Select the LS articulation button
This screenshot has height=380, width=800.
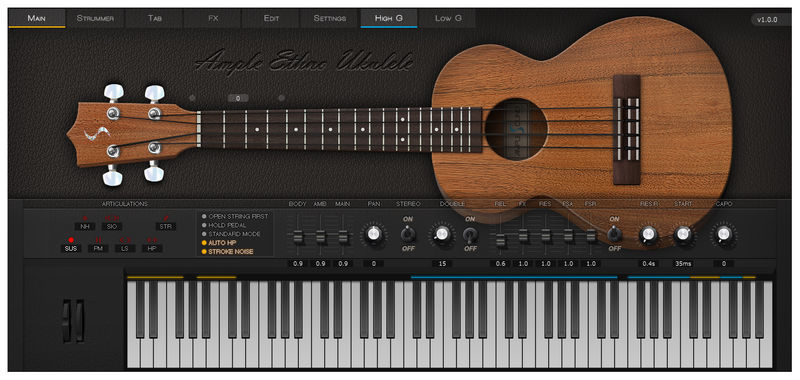coord(125,248)
